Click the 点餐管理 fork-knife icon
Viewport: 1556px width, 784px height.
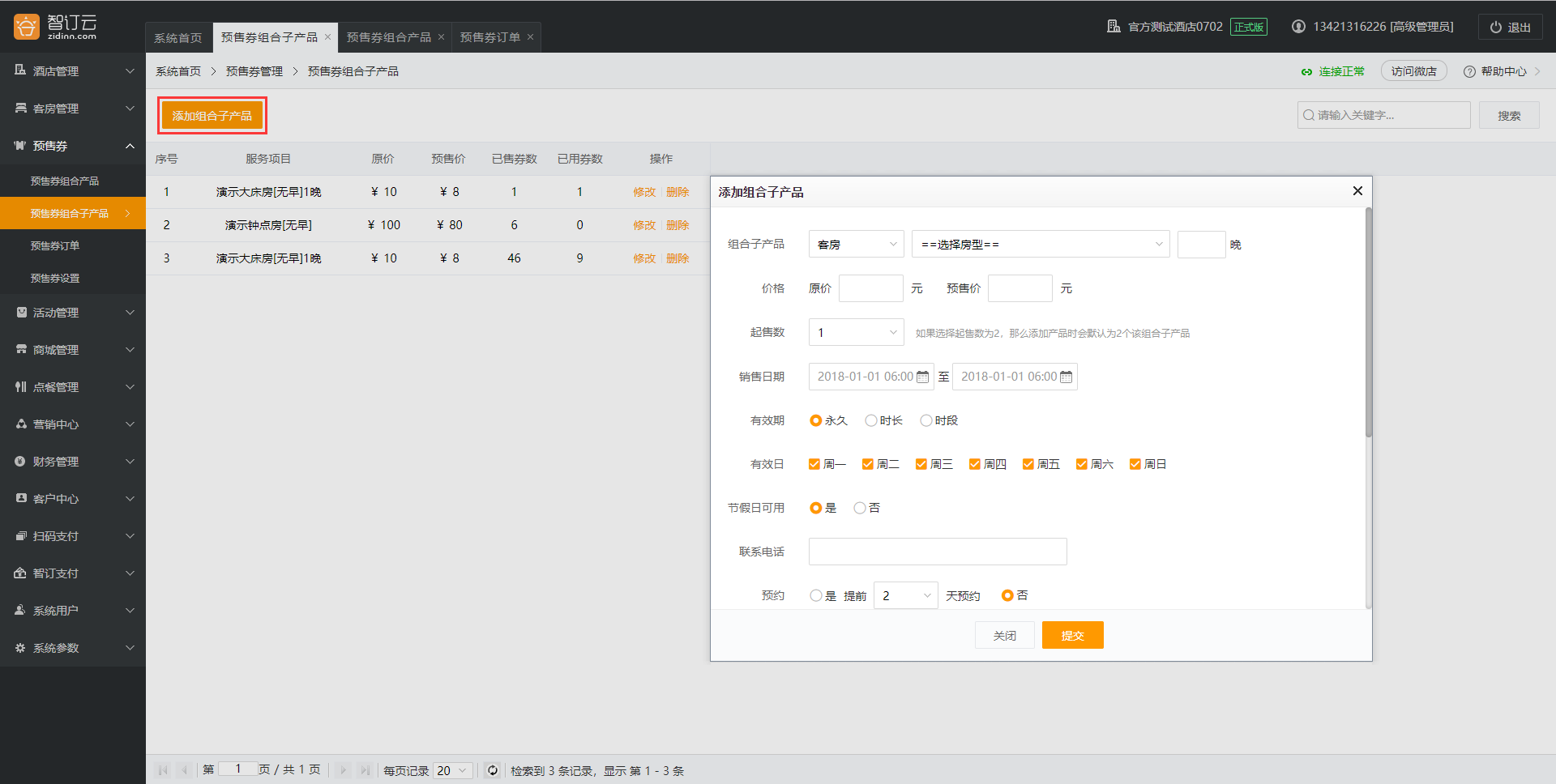21,386
